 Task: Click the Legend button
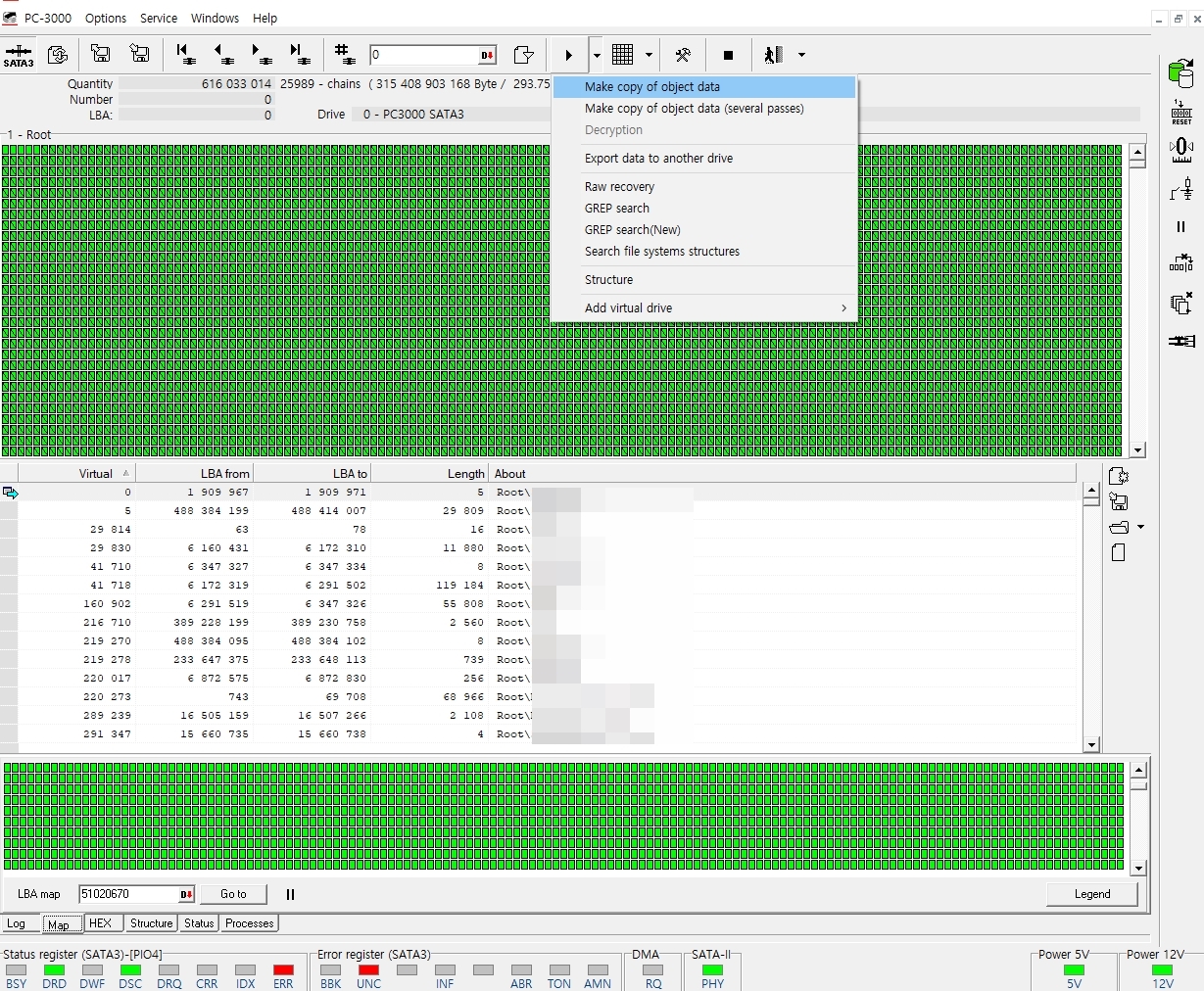coord(1092,894)
